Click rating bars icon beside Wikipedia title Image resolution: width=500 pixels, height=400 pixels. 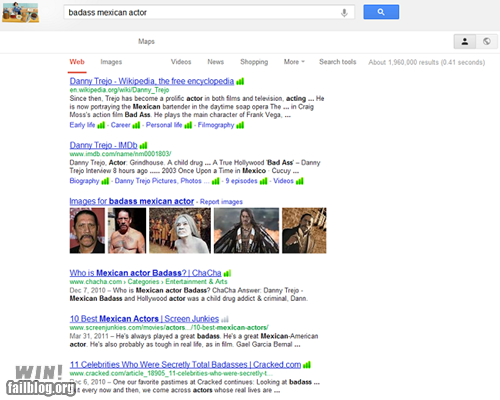[x=240, y=81]
